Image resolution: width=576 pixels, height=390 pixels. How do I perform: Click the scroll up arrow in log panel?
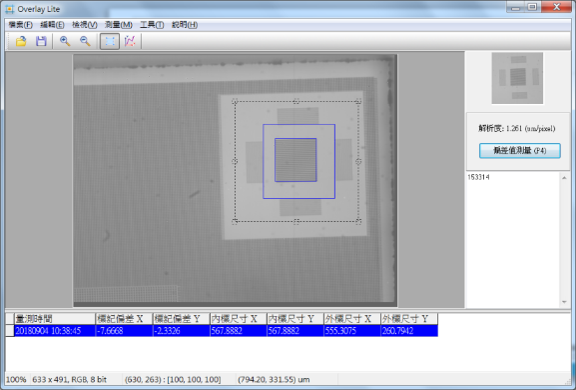(564, 178)
